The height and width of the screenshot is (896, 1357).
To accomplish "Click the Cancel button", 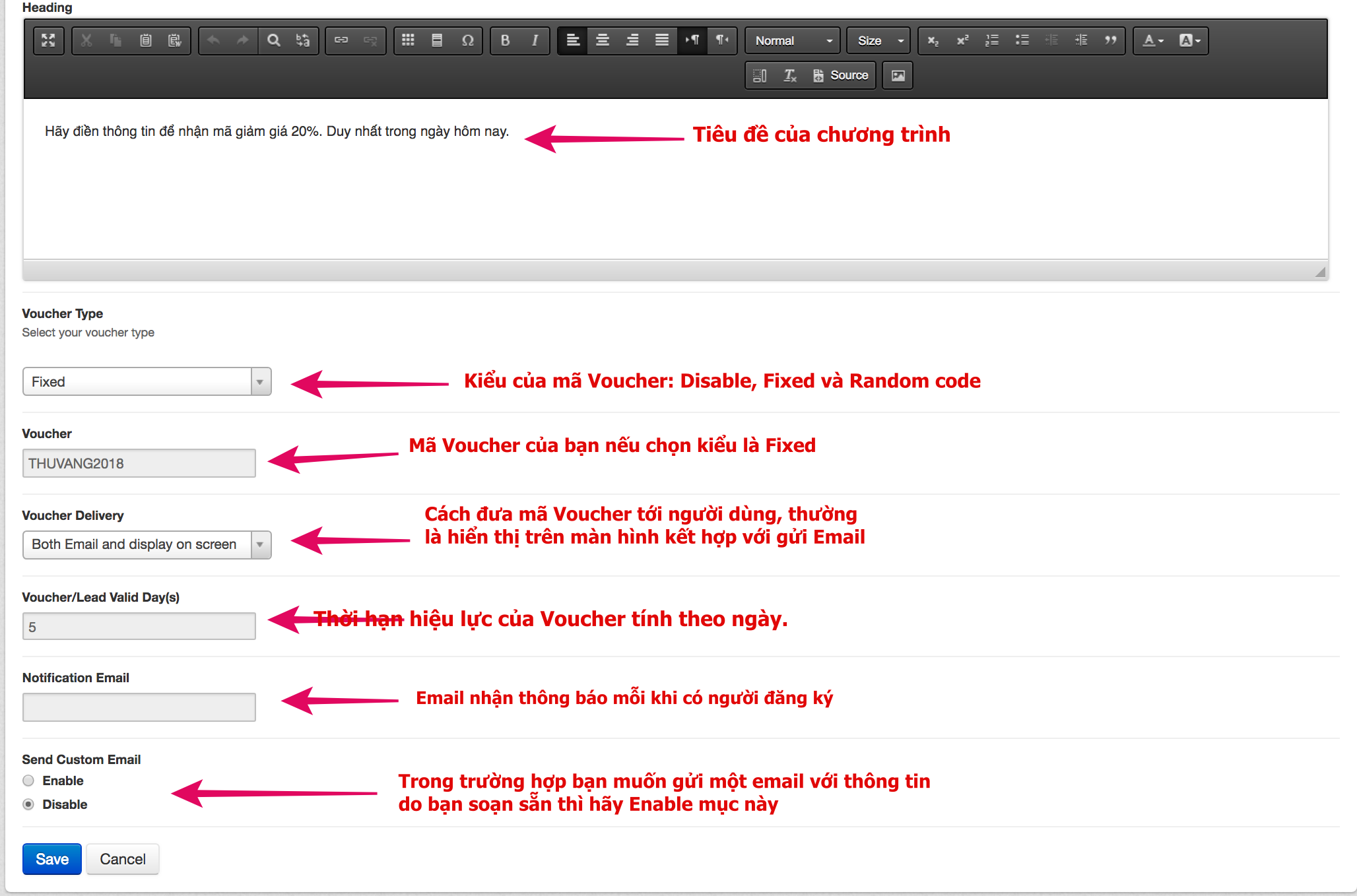I will [x=122, y=859].
